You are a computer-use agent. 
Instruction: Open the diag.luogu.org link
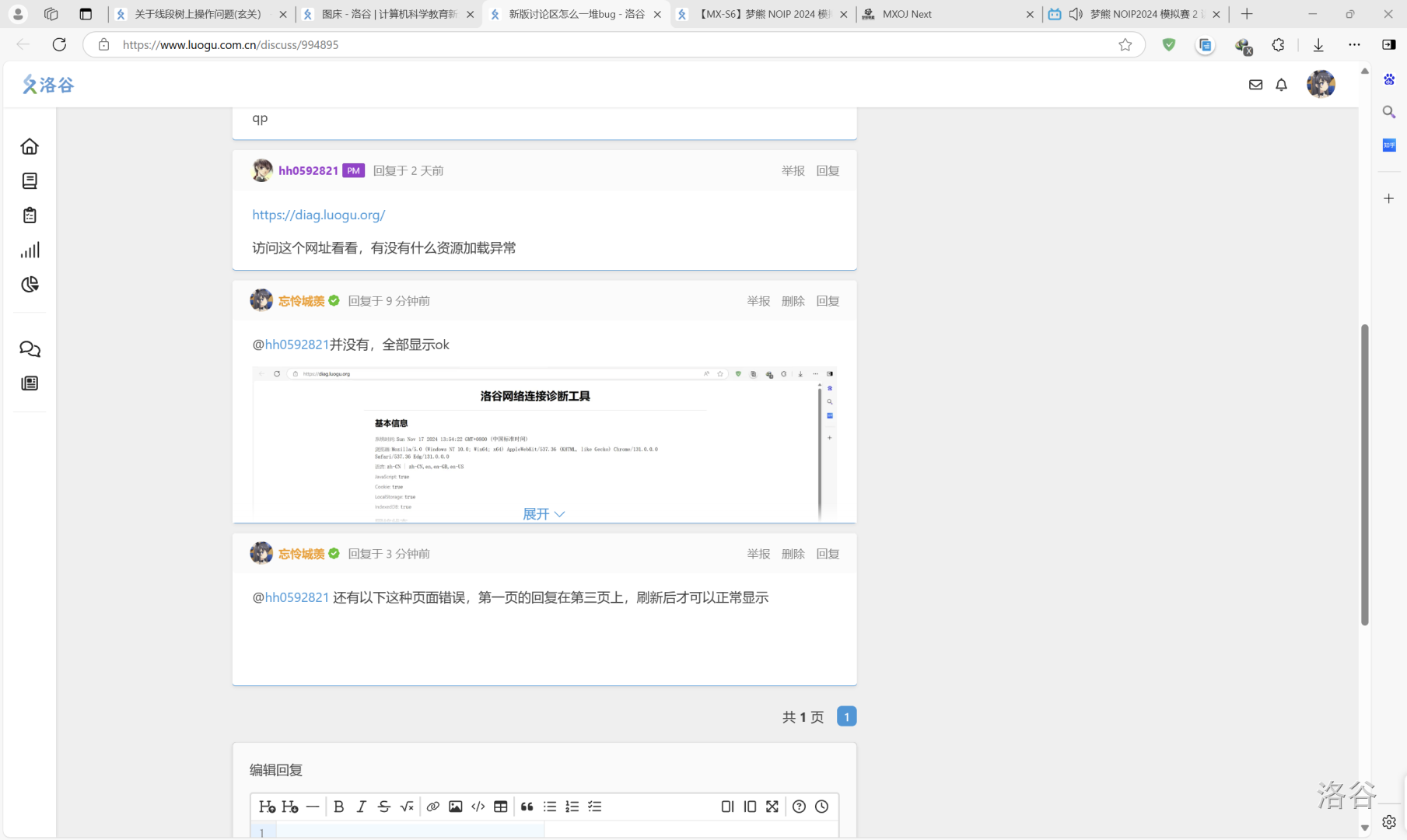point(319,215)
